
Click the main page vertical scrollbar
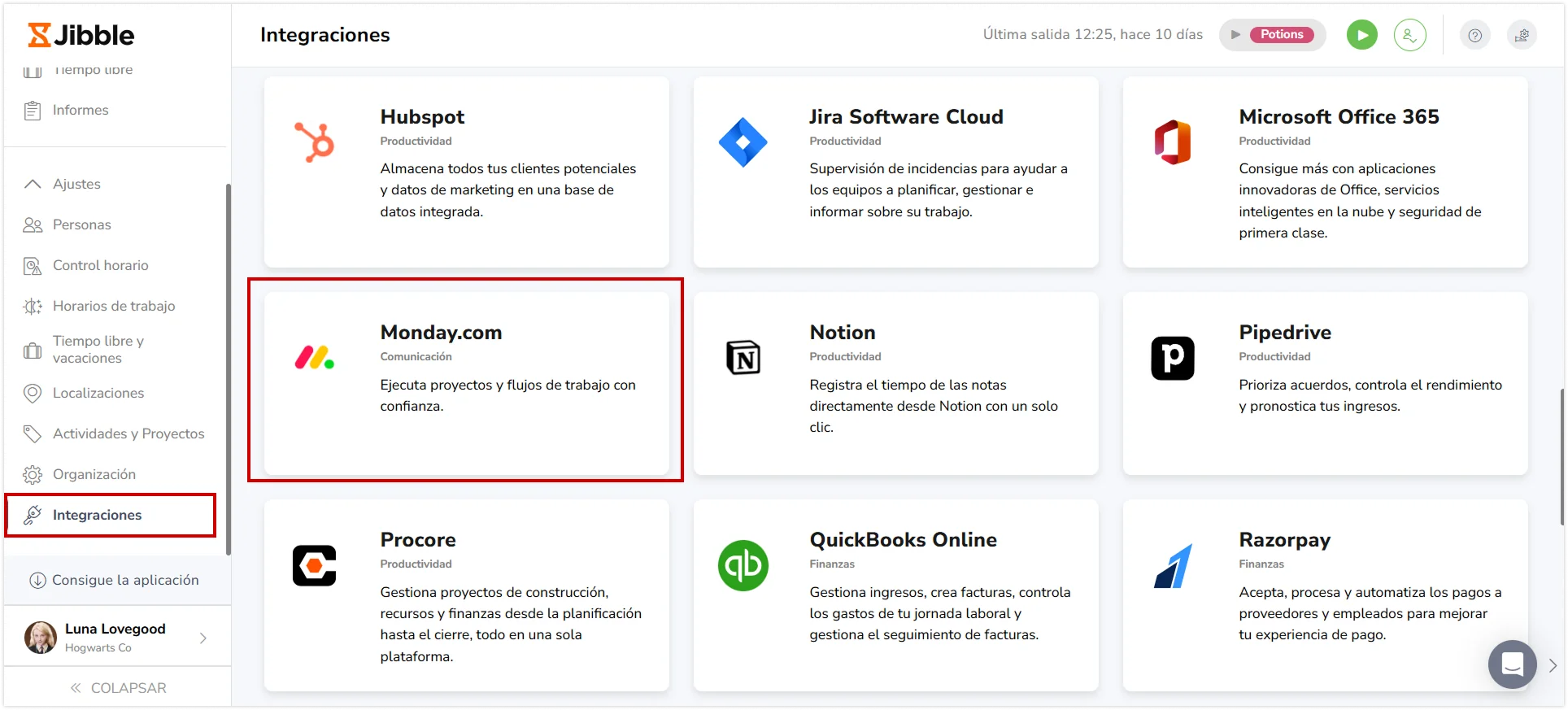tap(1562, 457)
